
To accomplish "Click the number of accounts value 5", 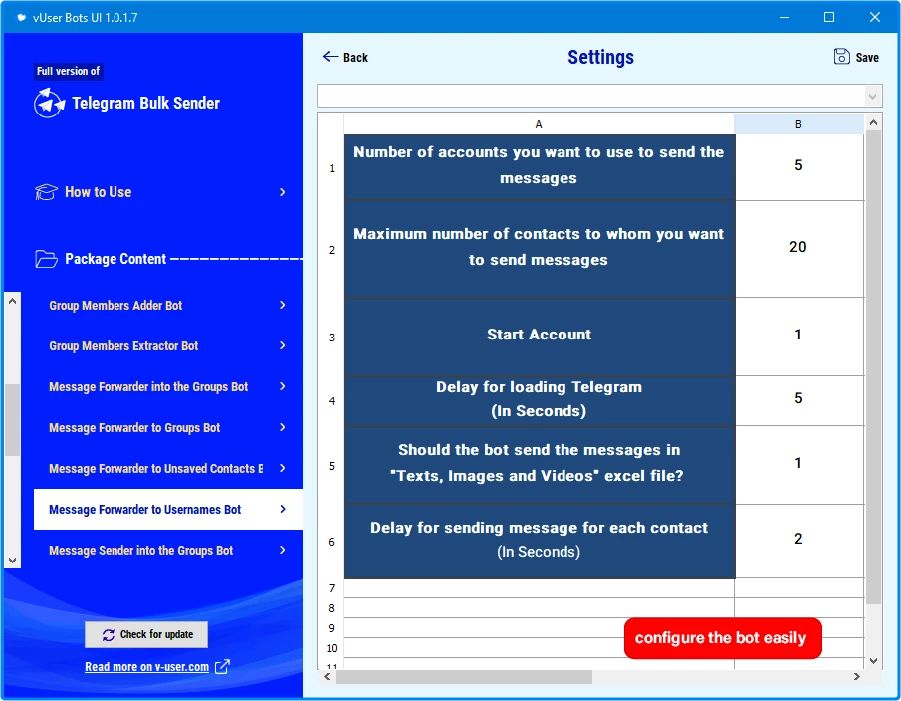I will (x=799, y=167).
